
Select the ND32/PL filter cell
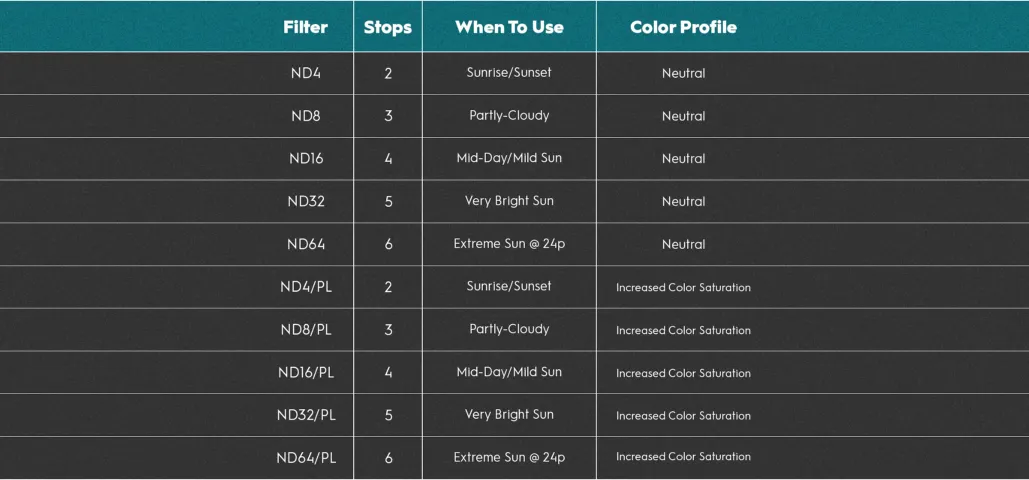click(x=306, y=415)
